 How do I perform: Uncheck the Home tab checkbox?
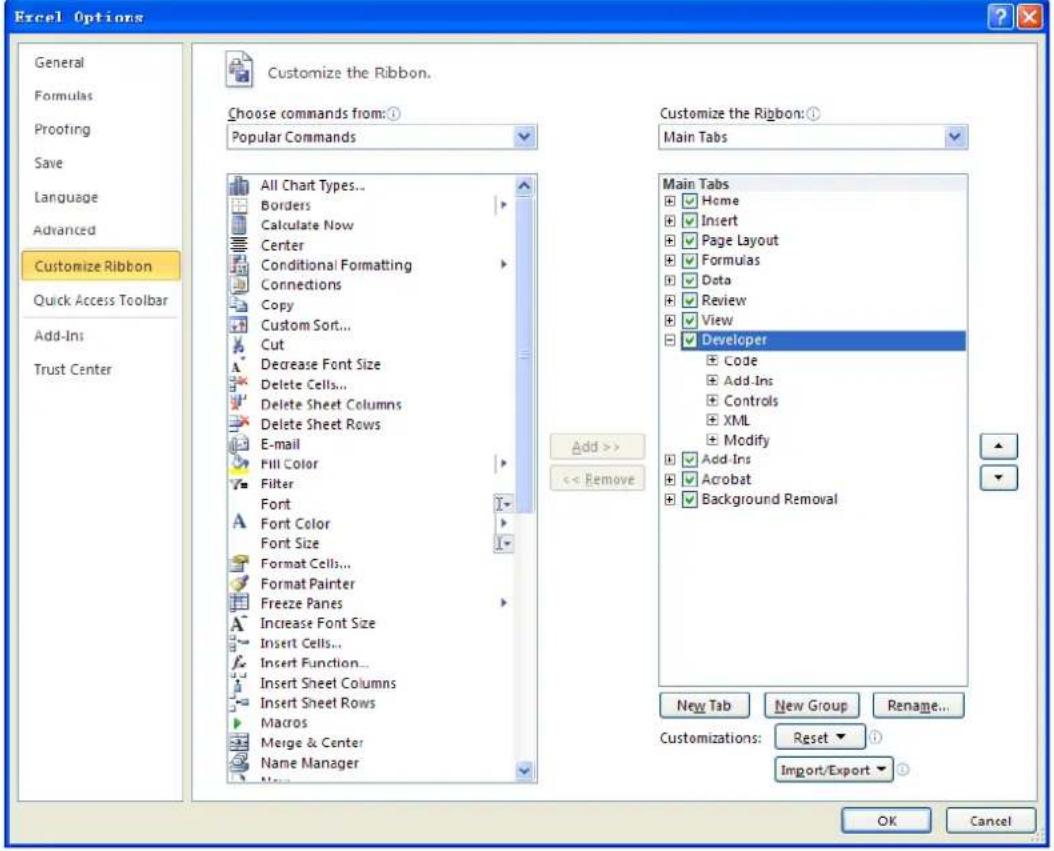[689, 200]
